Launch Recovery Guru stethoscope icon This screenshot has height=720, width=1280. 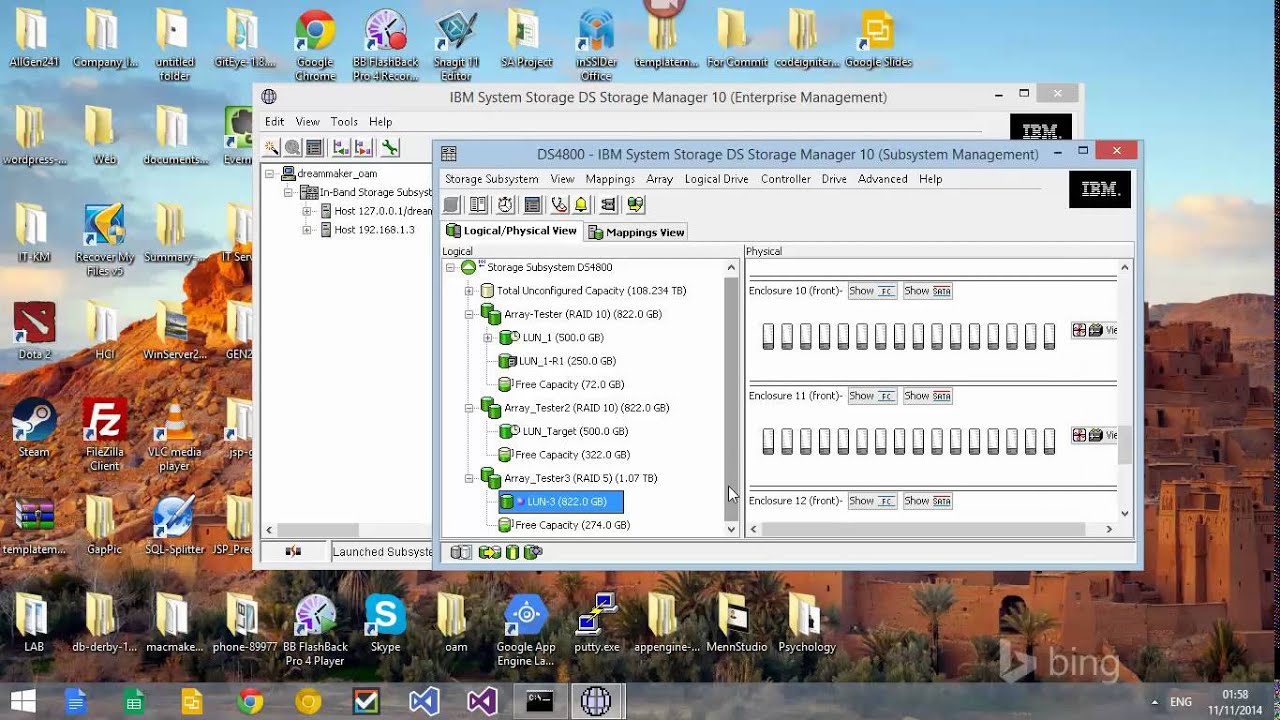point(558,205)
